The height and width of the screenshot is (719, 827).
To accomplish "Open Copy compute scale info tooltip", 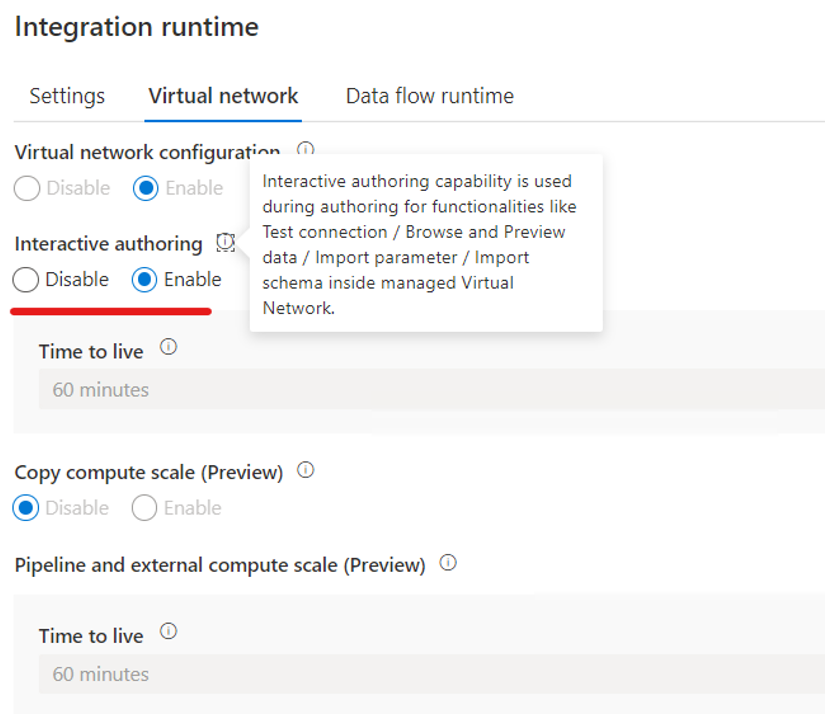I will click(305, 469).
